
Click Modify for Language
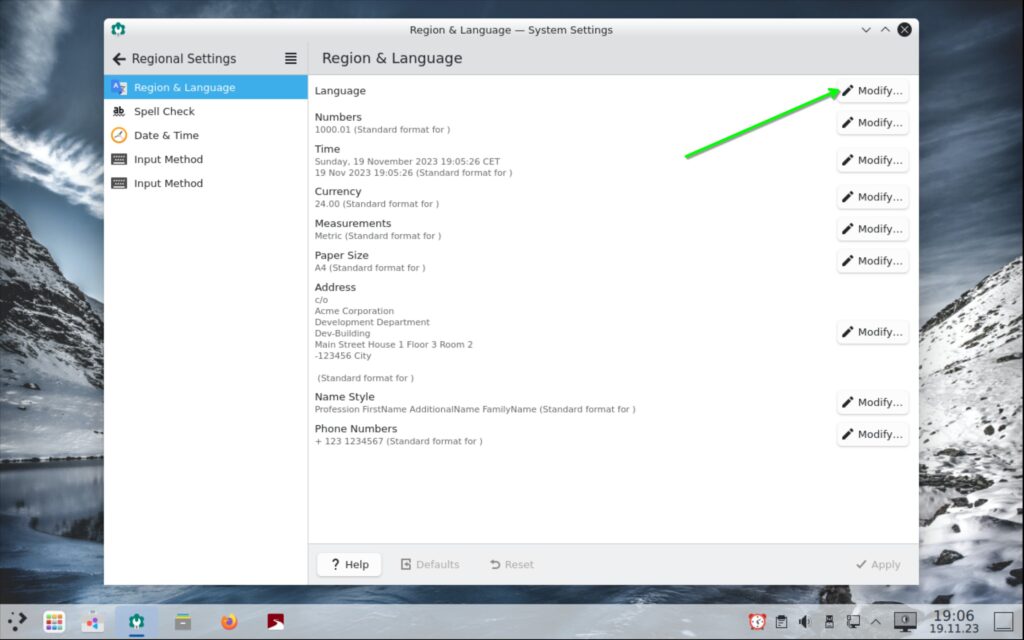872,91
